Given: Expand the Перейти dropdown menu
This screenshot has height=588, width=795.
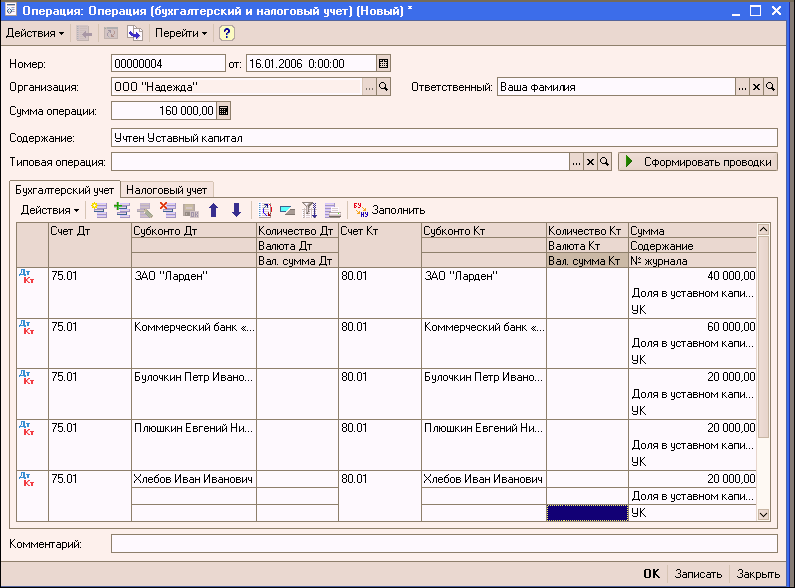Looking at the screenshot, I should pos(181,33).
